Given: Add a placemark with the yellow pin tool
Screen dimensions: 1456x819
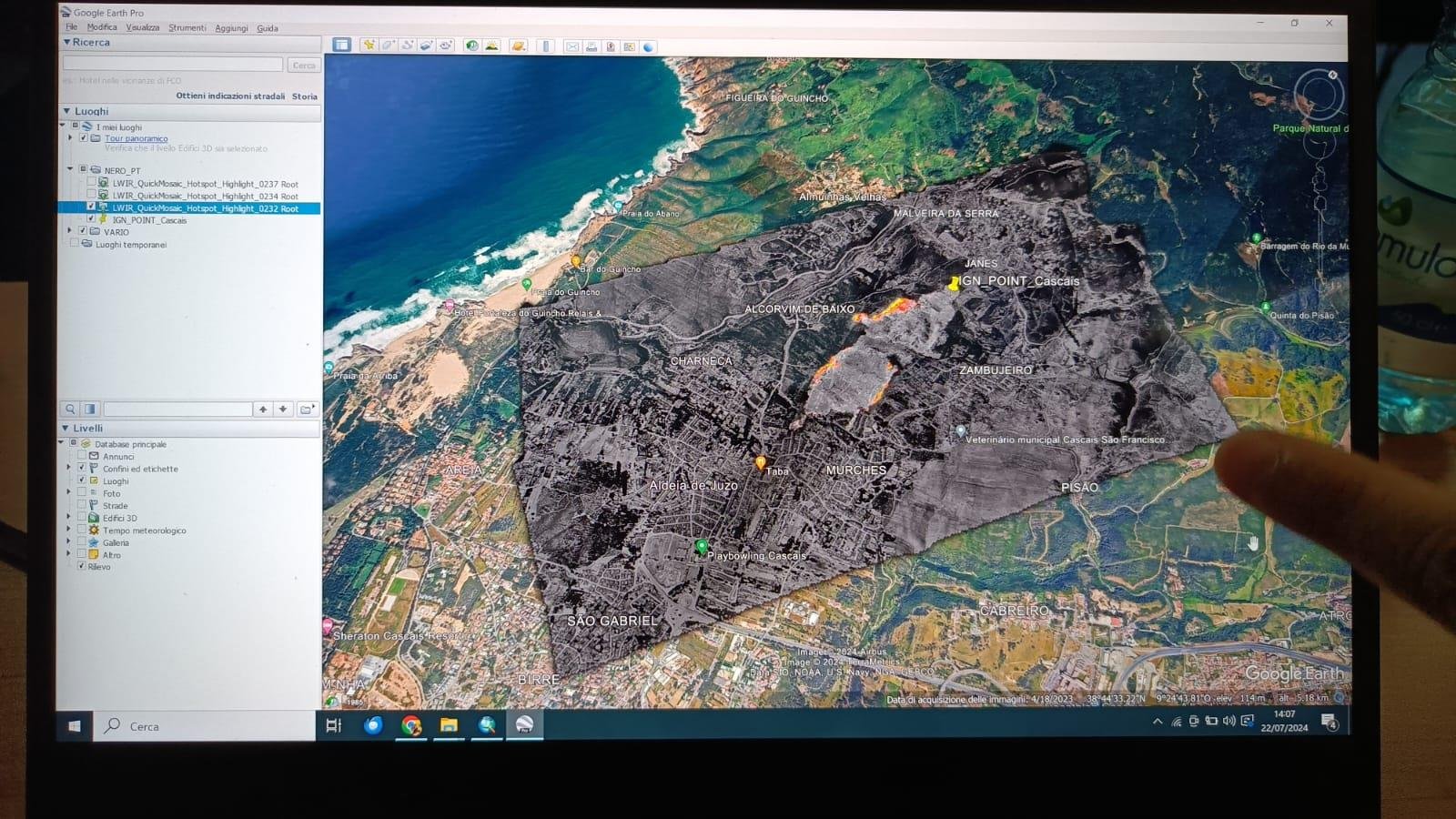Looking at the screenshot, I should (x=369, y=45).
